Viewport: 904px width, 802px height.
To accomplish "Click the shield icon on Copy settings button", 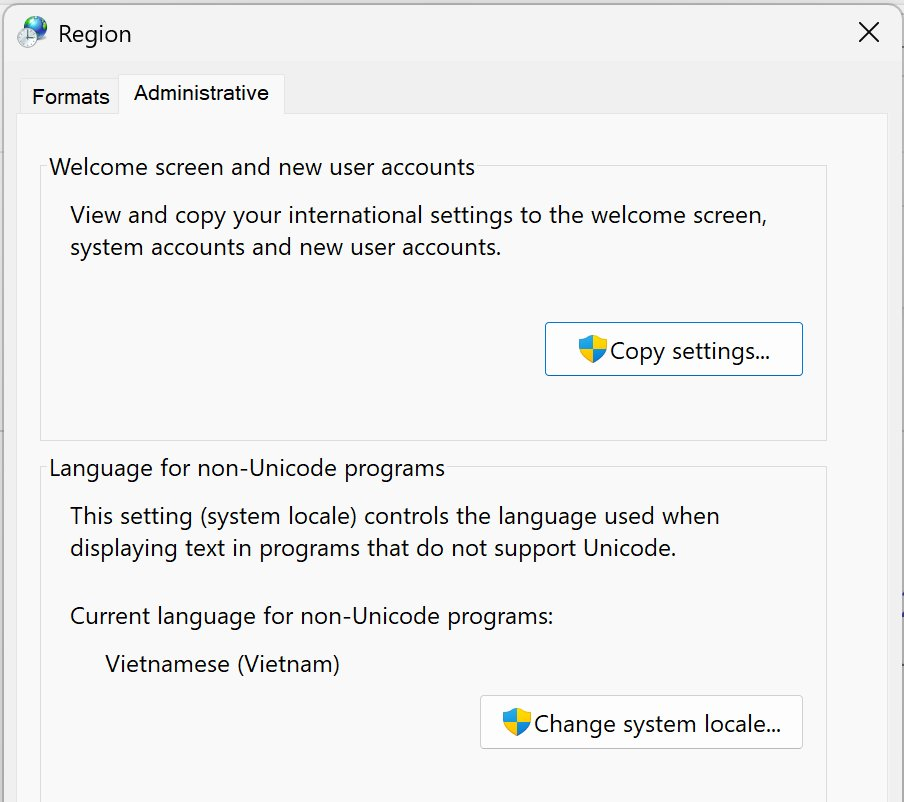I will point(592,349).
